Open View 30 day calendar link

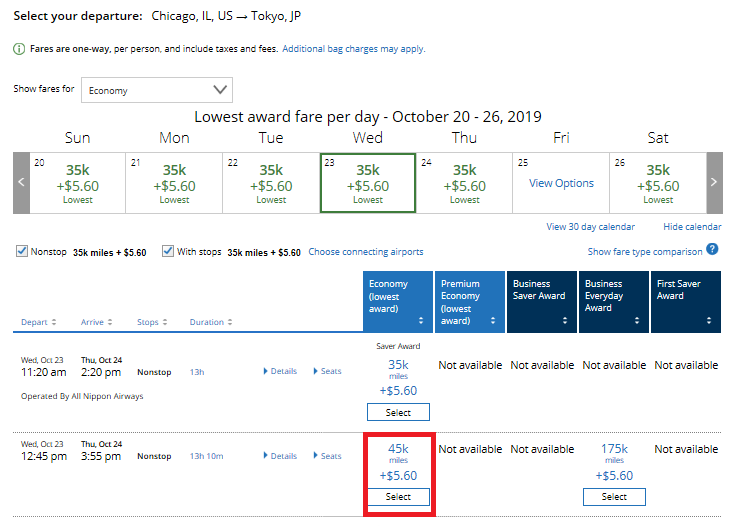point(590,226)
